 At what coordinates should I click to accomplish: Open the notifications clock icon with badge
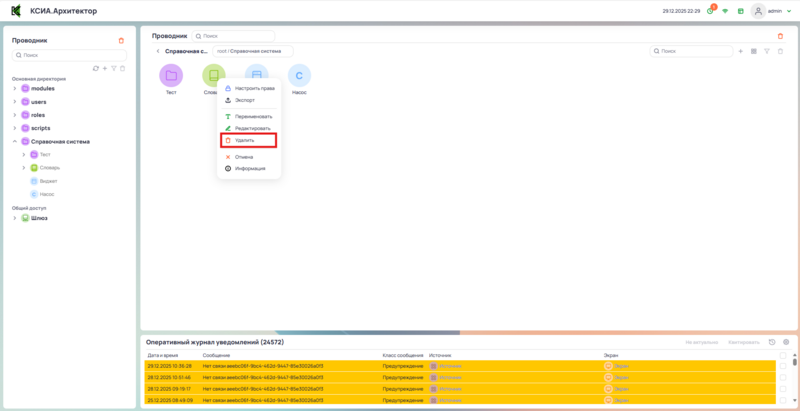click(710, 11)
